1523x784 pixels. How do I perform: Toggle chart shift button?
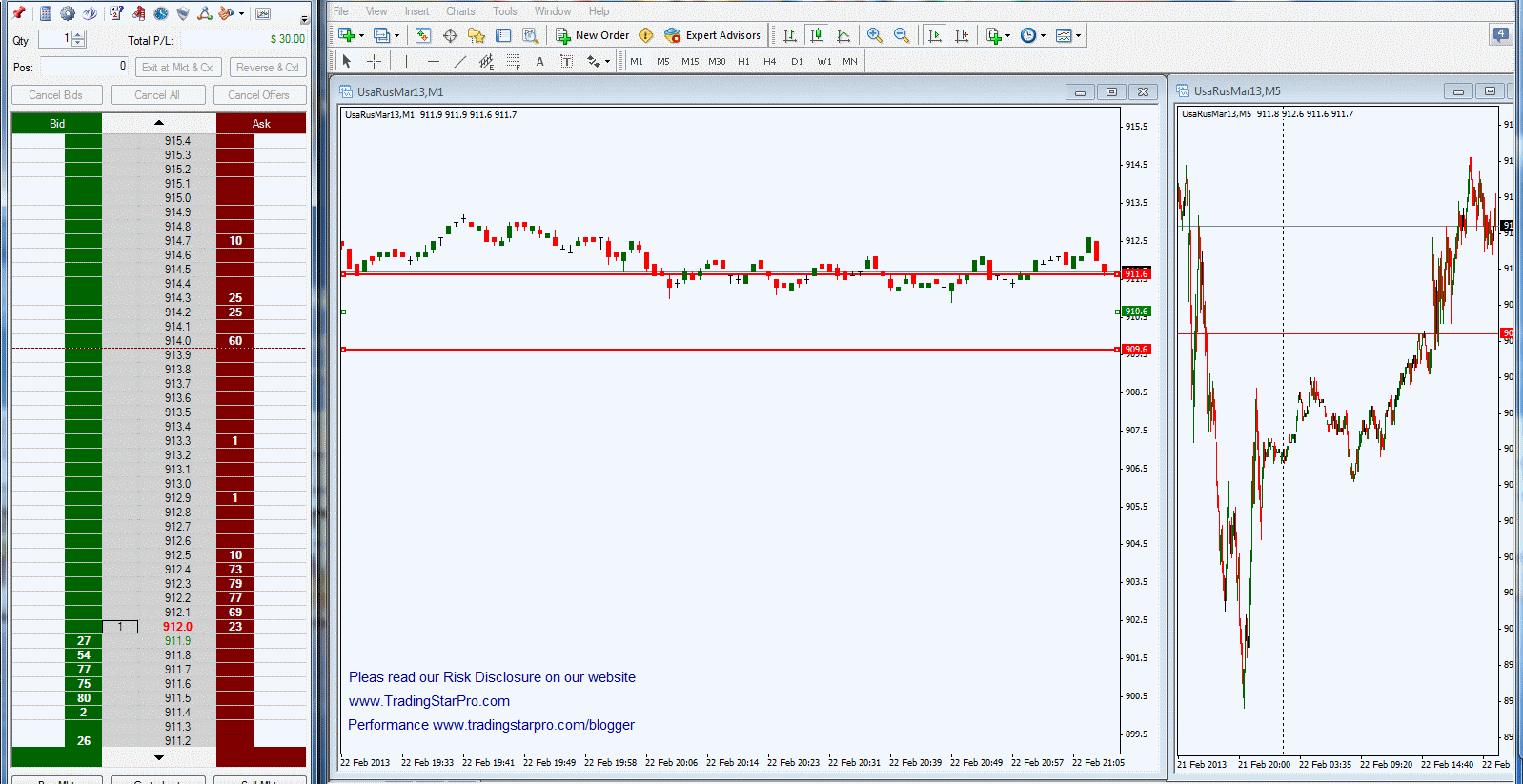click(962, 35)
